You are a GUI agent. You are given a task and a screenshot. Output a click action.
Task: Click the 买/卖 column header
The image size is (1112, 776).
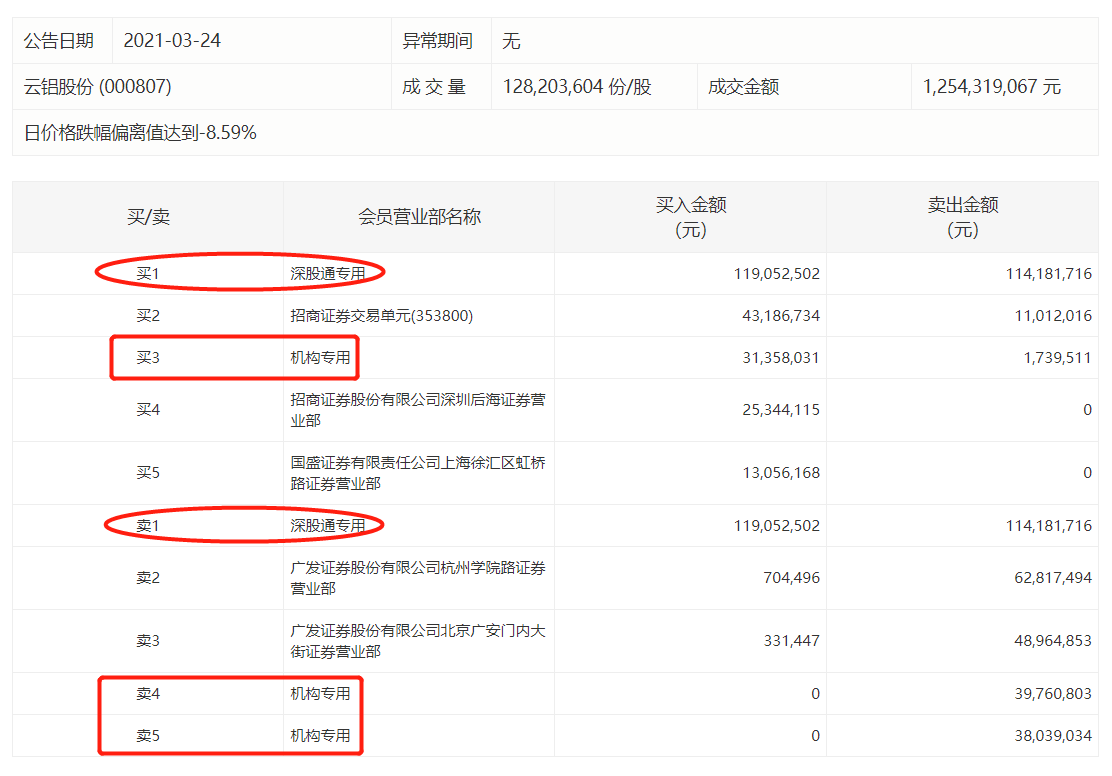(148, 217)
